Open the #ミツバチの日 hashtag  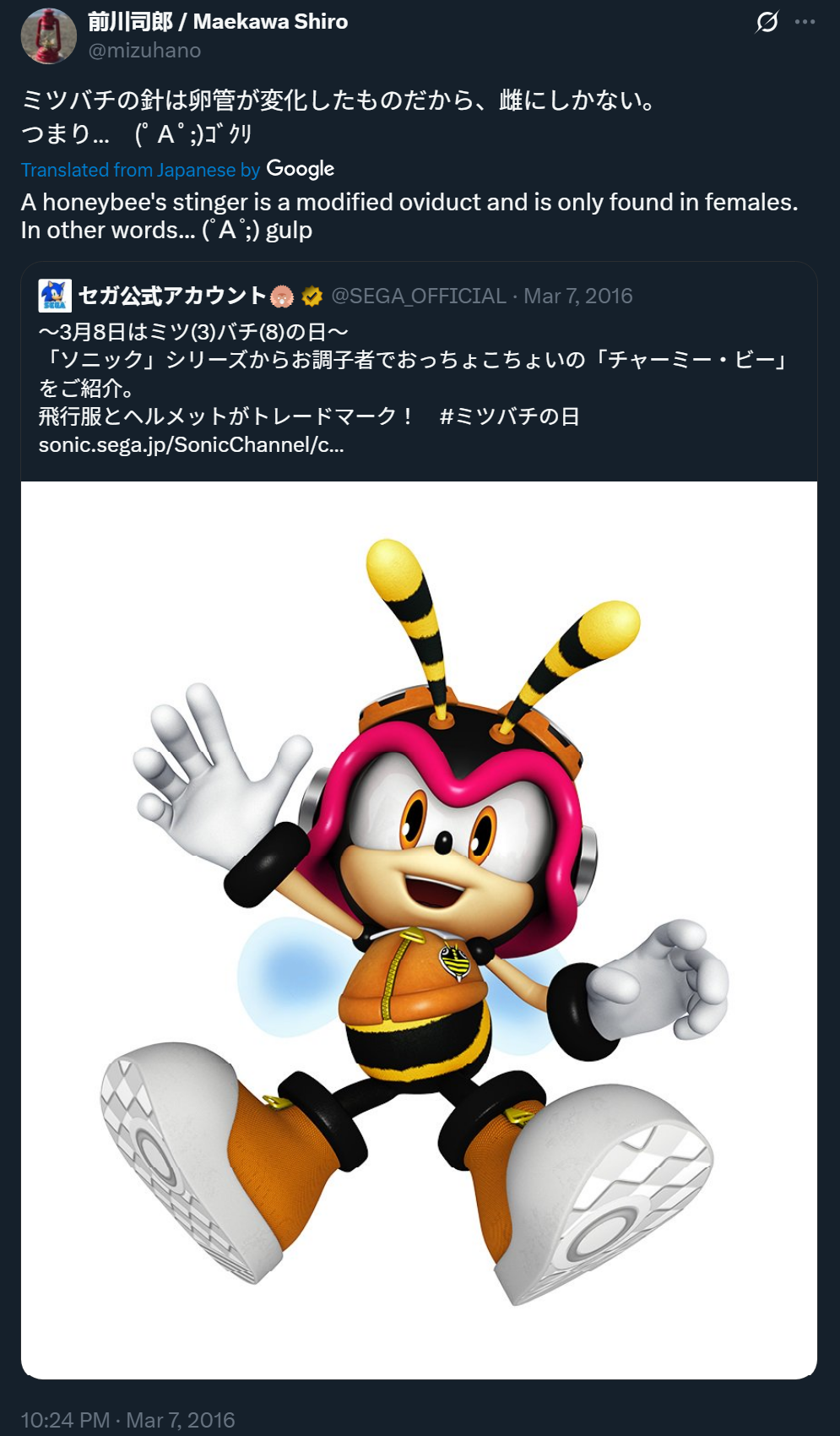pos(509,416)
